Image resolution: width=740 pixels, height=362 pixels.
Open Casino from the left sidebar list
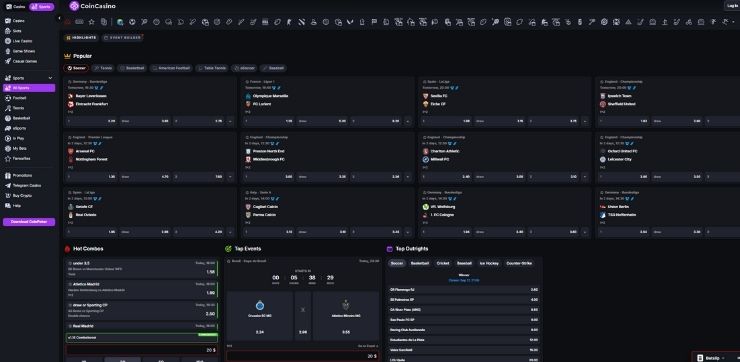pos(19,21)
